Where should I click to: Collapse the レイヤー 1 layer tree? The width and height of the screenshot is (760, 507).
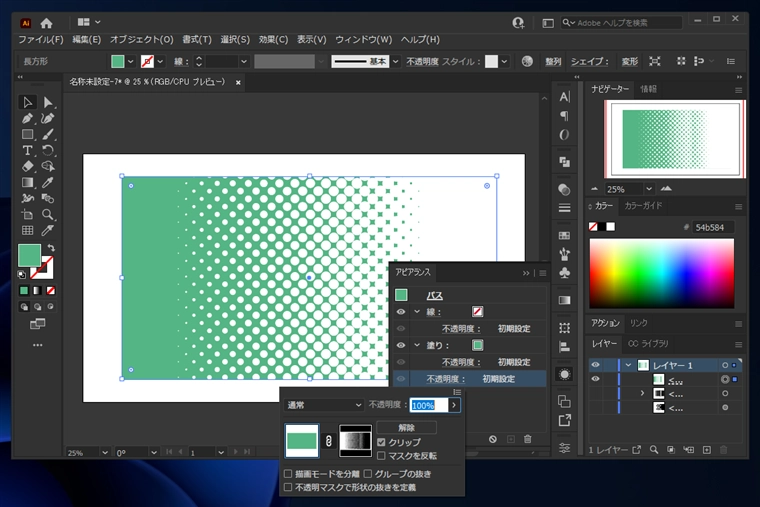coord(629,365)
